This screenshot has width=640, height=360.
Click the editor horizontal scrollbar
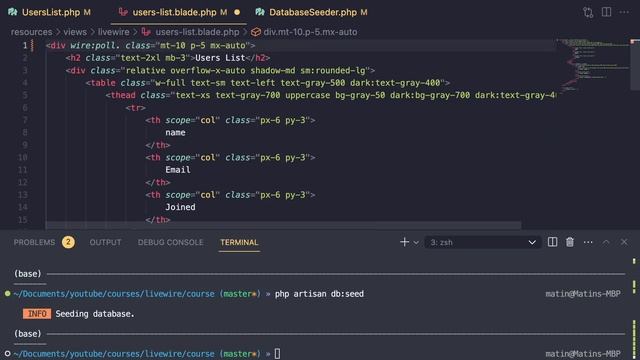(x=283, y=225)
